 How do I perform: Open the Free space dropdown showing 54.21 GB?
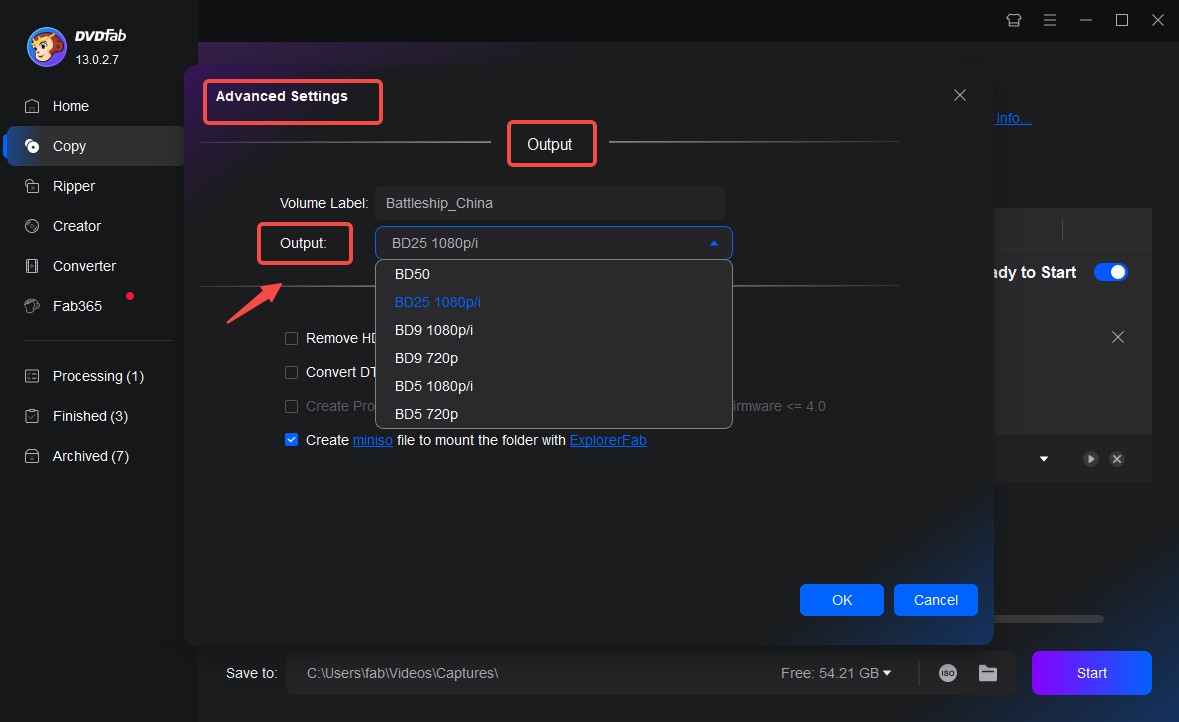(886, 673)
